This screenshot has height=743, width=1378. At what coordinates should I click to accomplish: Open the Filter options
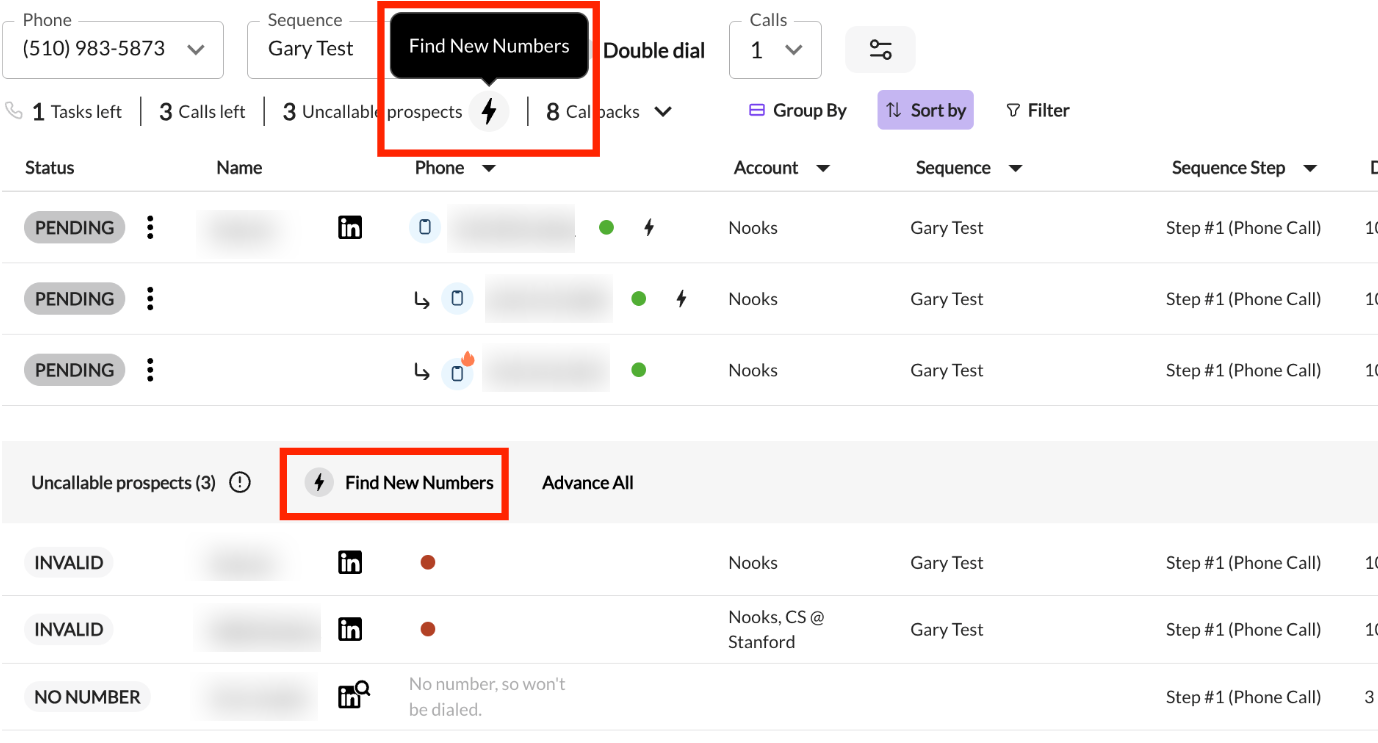pyautogui.click(x=1038, y=110)
